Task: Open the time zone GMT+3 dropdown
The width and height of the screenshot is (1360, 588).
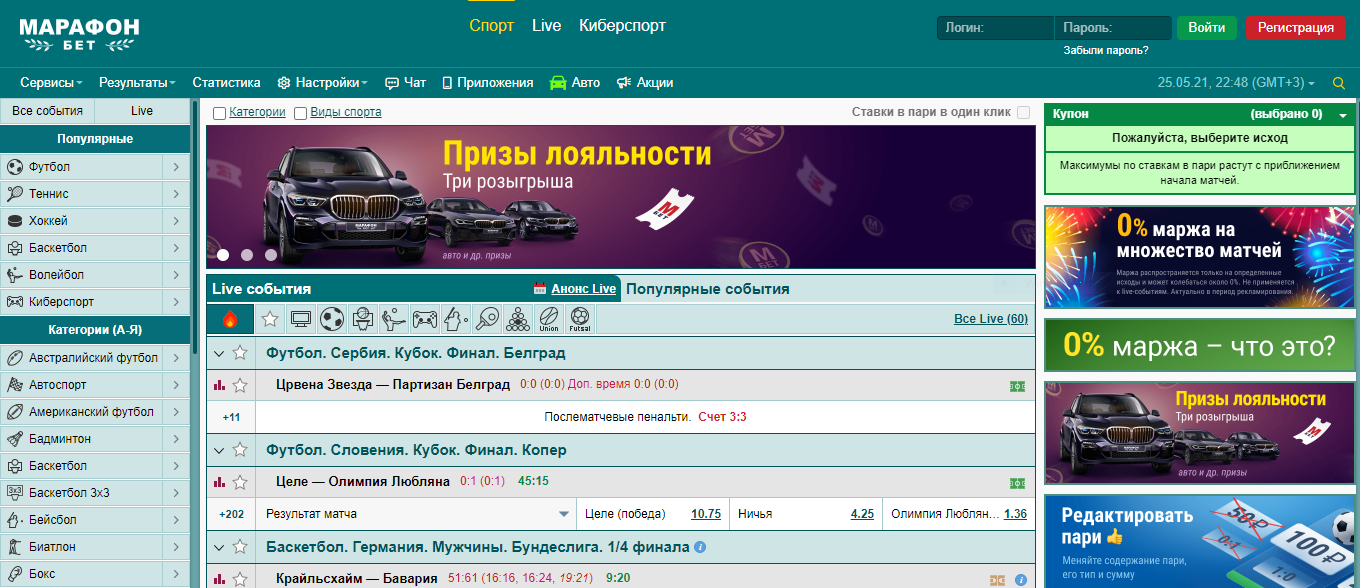Action: coord(1236,83)
